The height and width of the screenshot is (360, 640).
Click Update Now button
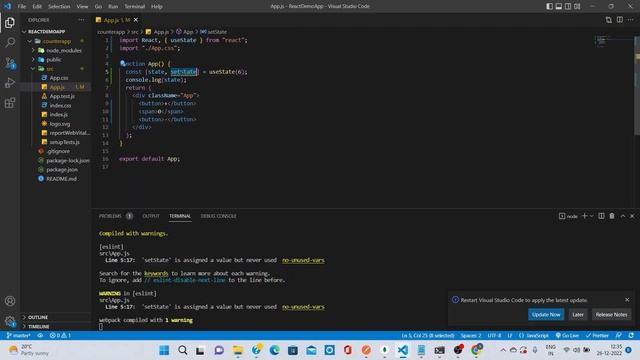pyautogui.click(x=546, y=314)
